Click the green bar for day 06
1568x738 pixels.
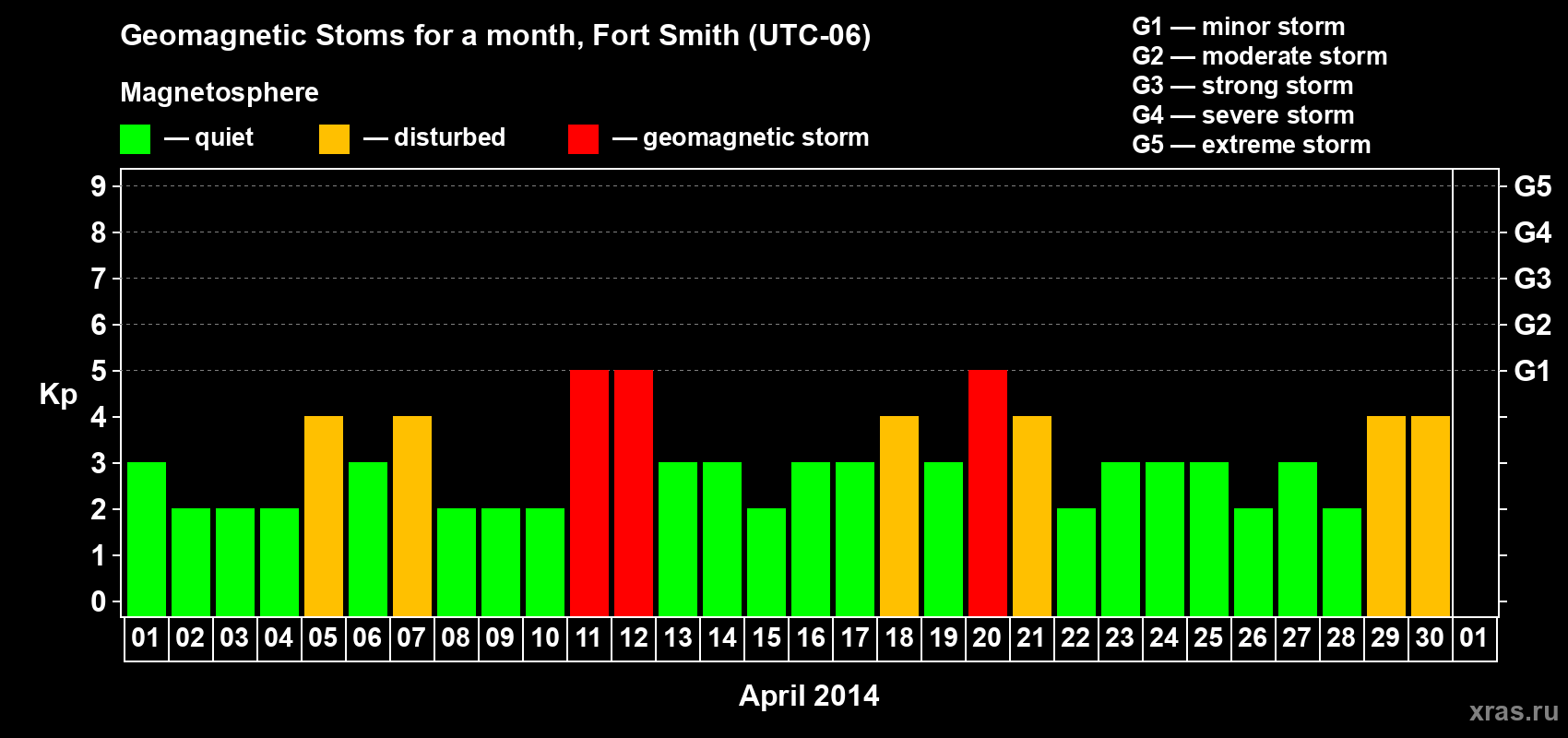coord(368,540)
